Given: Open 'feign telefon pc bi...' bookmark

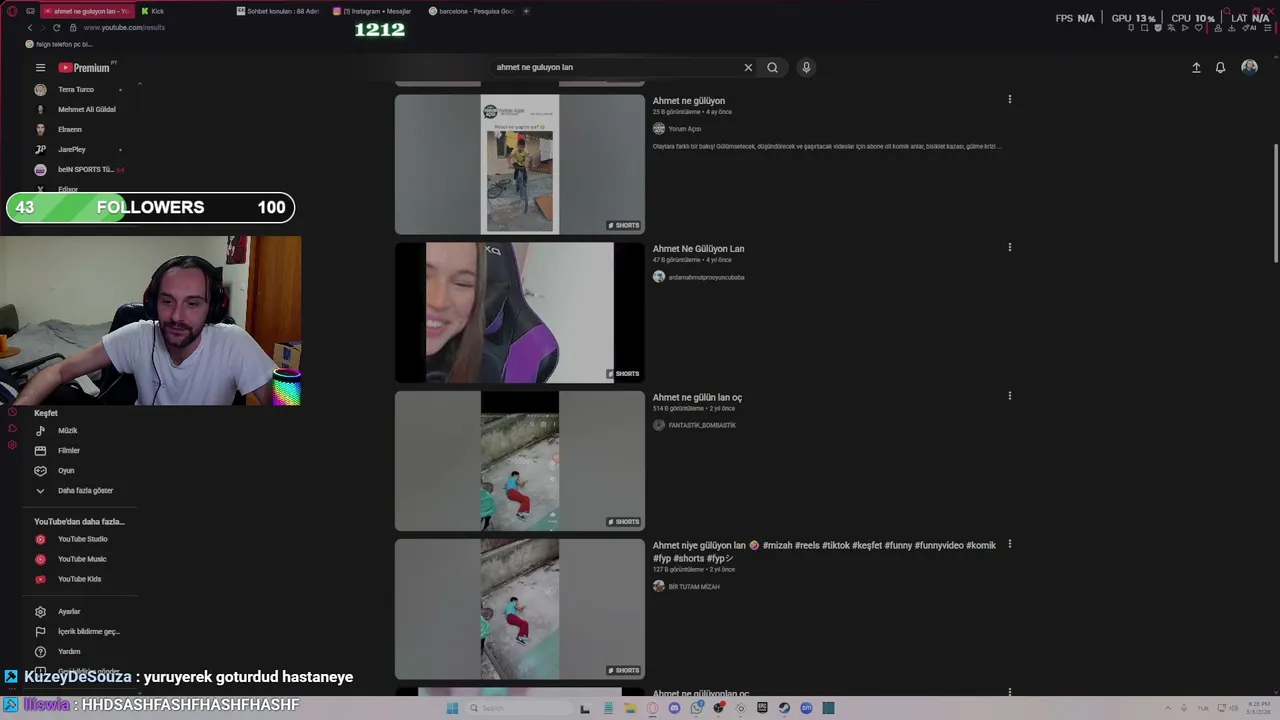Looking at the screenshot, I should [58, 44].
